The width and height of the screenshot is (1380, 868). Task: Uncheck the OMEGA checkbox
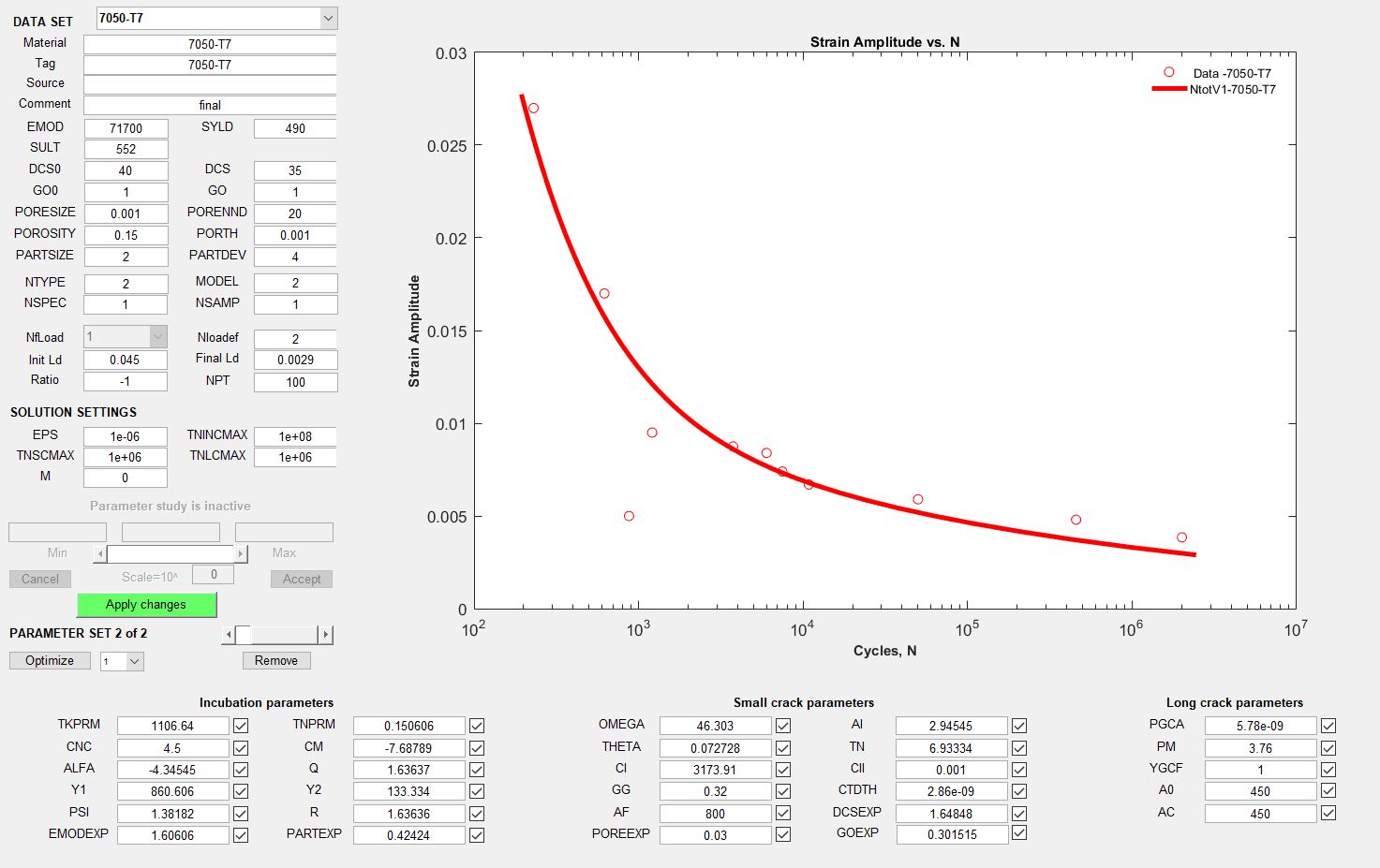(782, 725)
